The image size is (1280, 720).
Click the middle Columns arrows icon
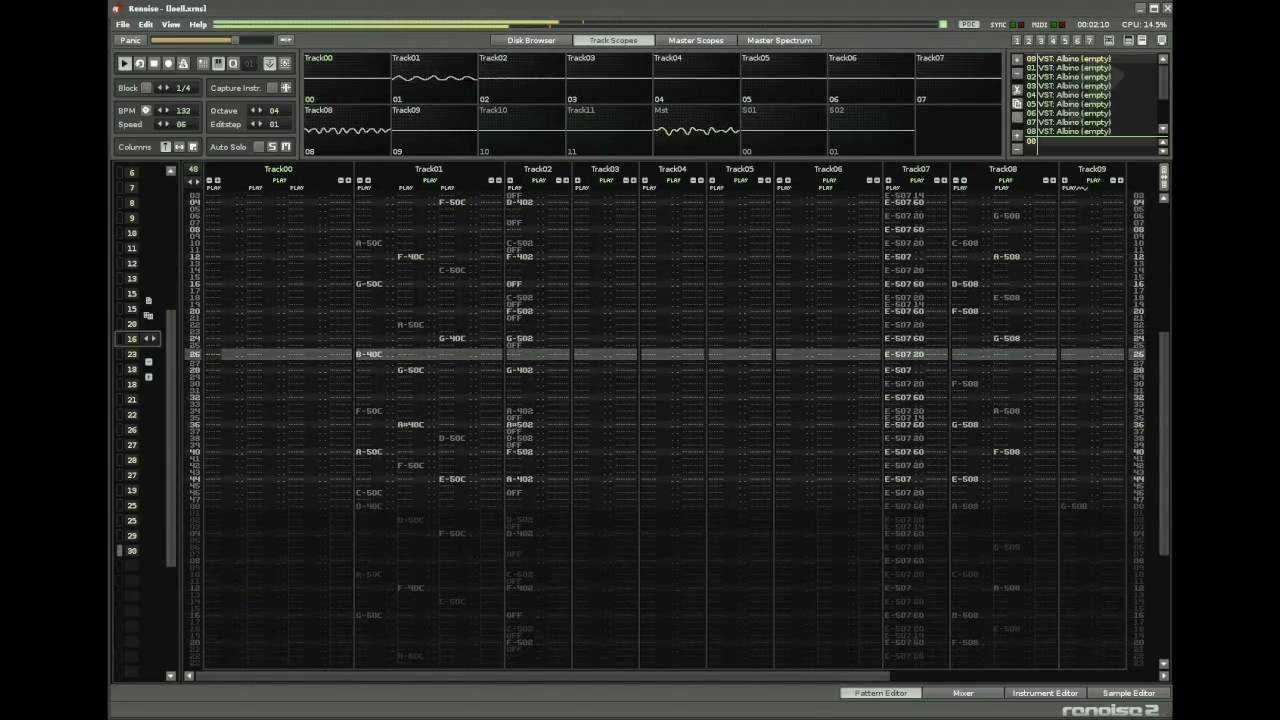(x=179, y=147)
